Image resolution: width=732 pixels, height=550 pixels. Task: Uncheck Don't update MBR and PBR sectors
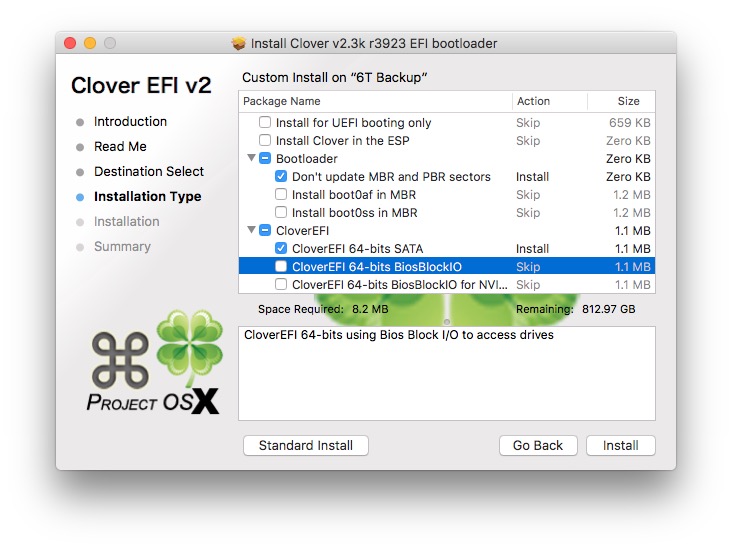281,176
